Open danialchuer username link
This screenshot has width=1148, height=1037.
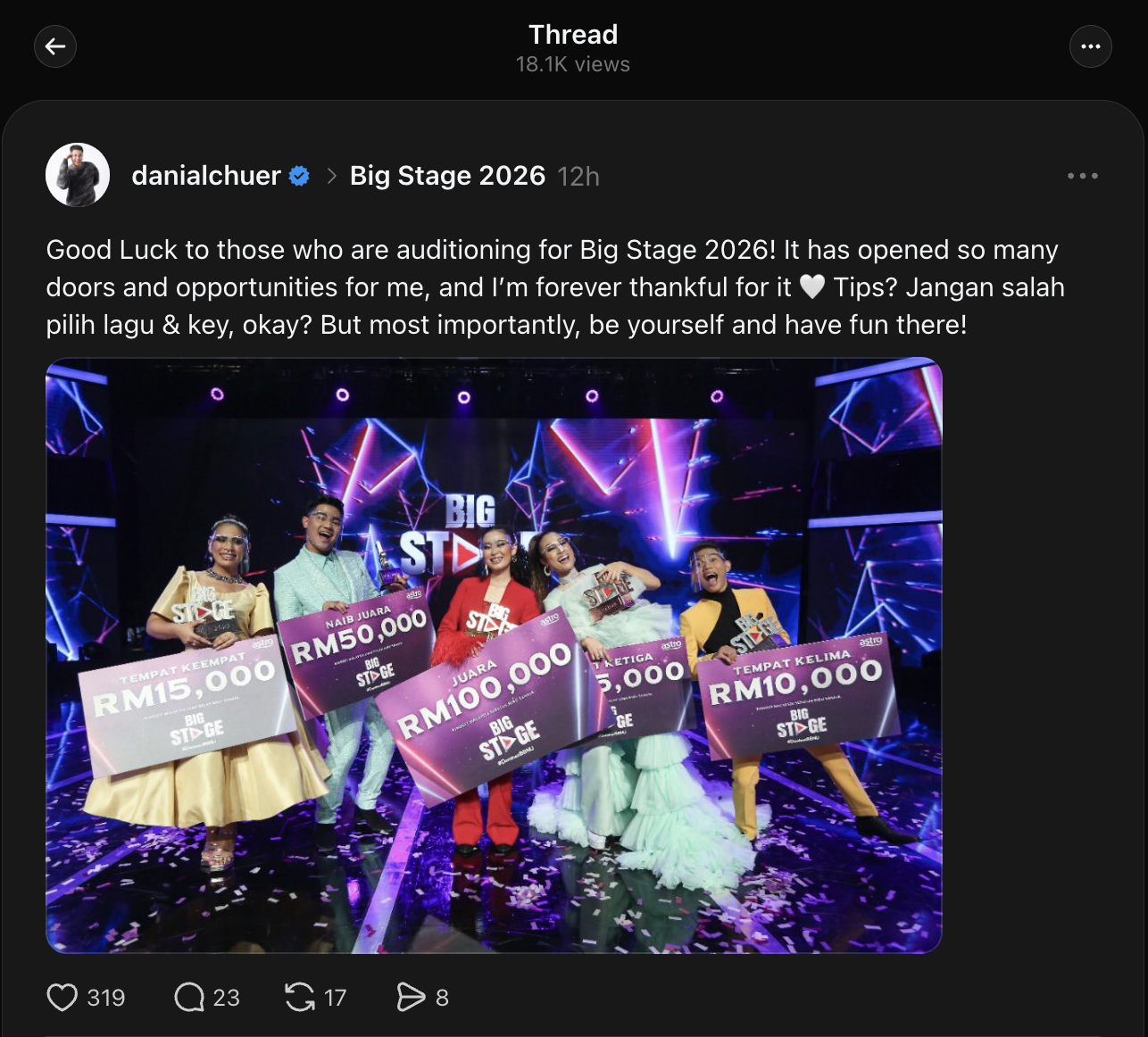(206, 176)
